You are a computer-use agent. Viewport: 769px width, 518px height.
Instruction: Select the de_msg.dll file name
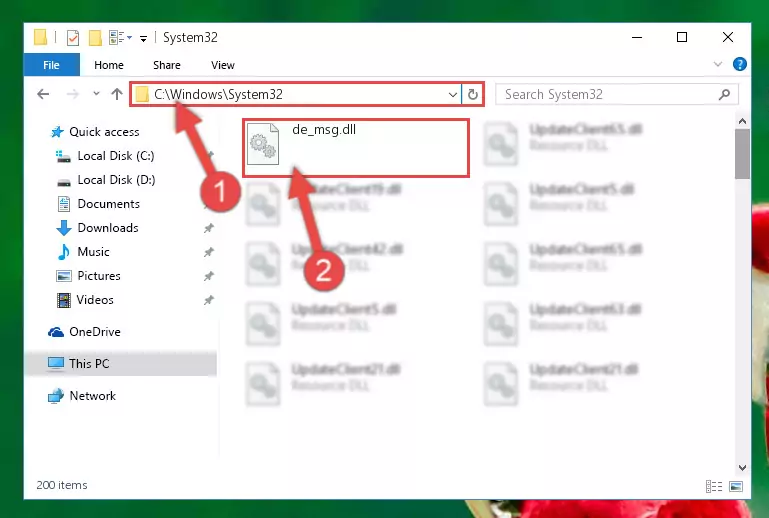[324, 130]
